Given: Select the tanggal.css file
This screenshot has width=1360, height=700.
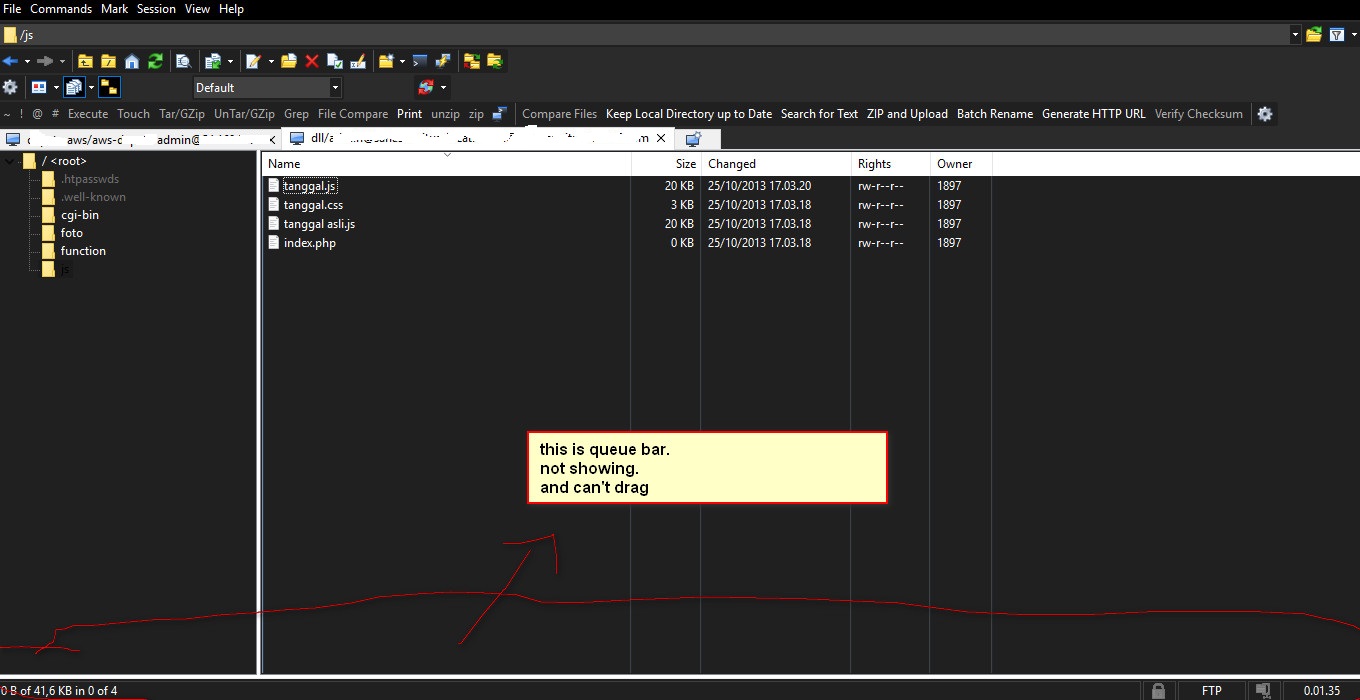Looking at the screenshot, I should (313, 205).
